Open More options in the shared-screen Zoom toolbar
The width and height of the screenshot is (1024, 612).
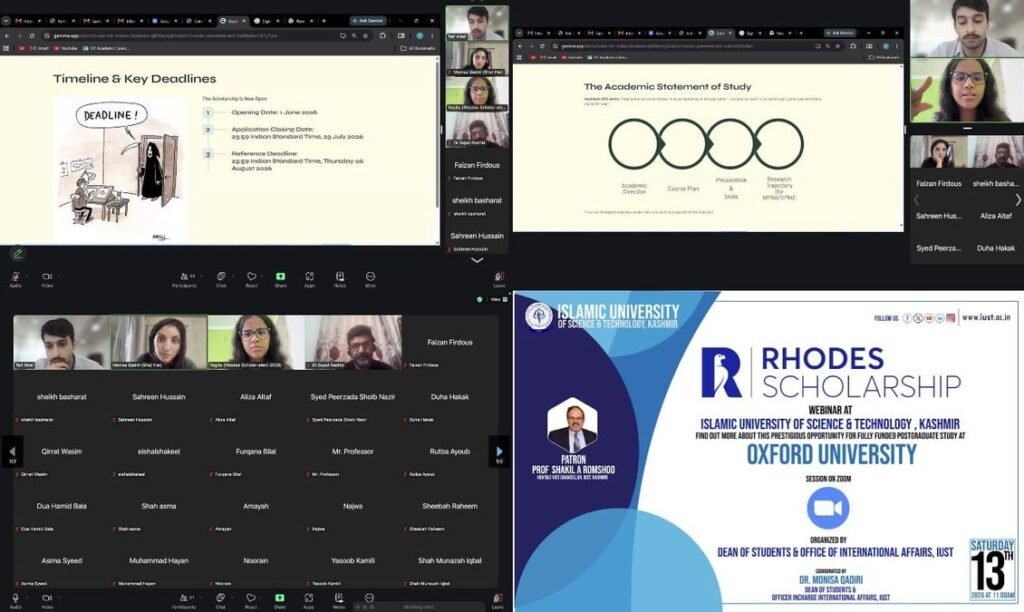pos(370,279)
